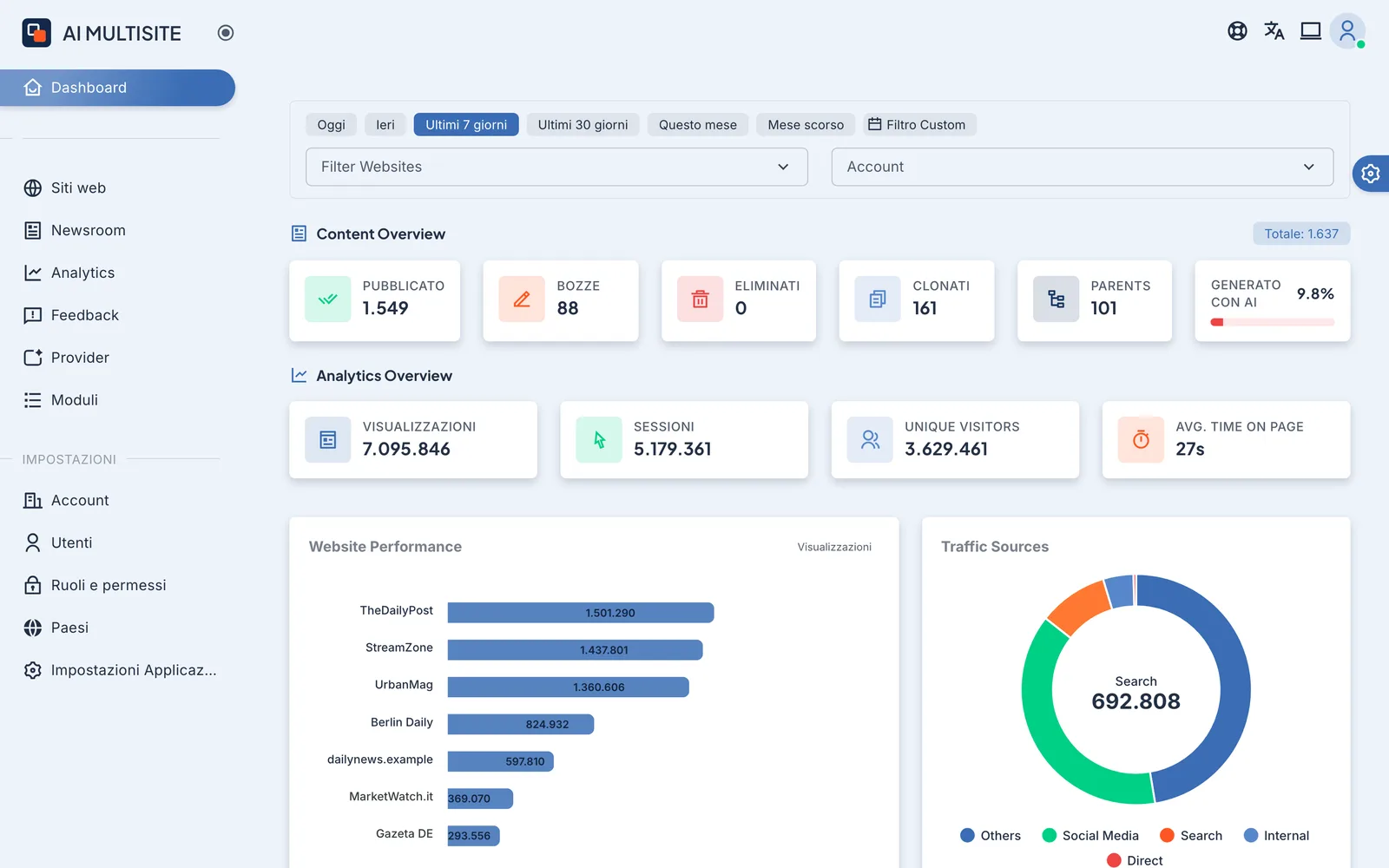Click the Eliminati trash icon
The height and width of the screenshot is (868, 1389).
[700, 299]
